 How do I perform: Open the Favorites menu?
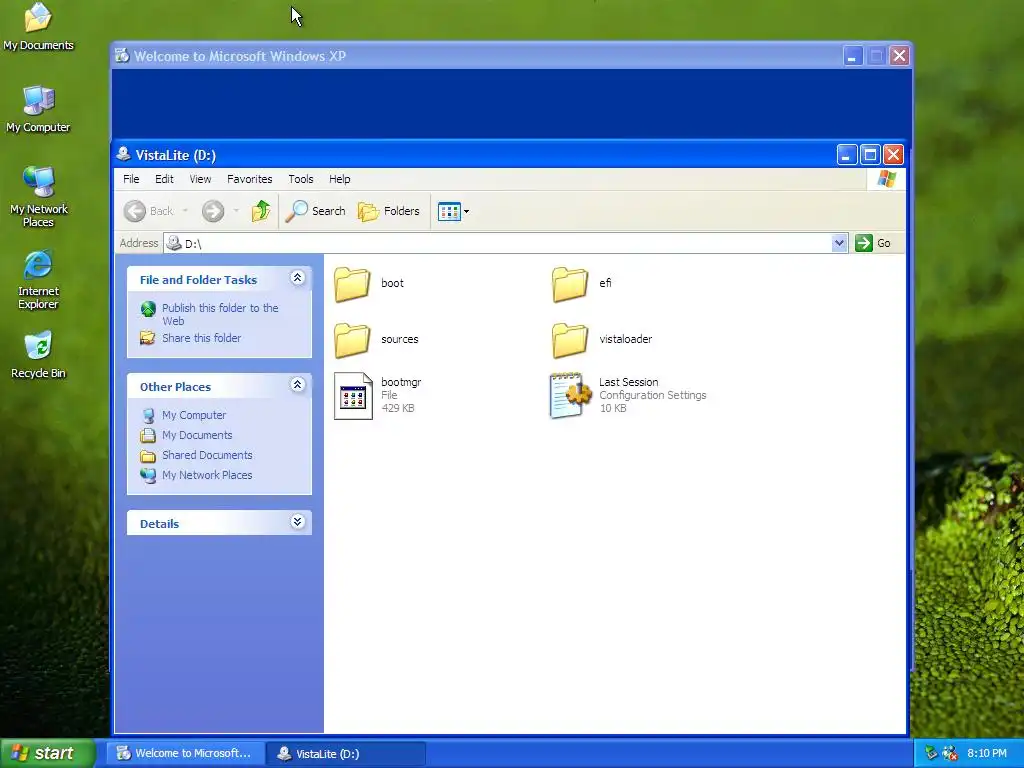tap(249, 179)
